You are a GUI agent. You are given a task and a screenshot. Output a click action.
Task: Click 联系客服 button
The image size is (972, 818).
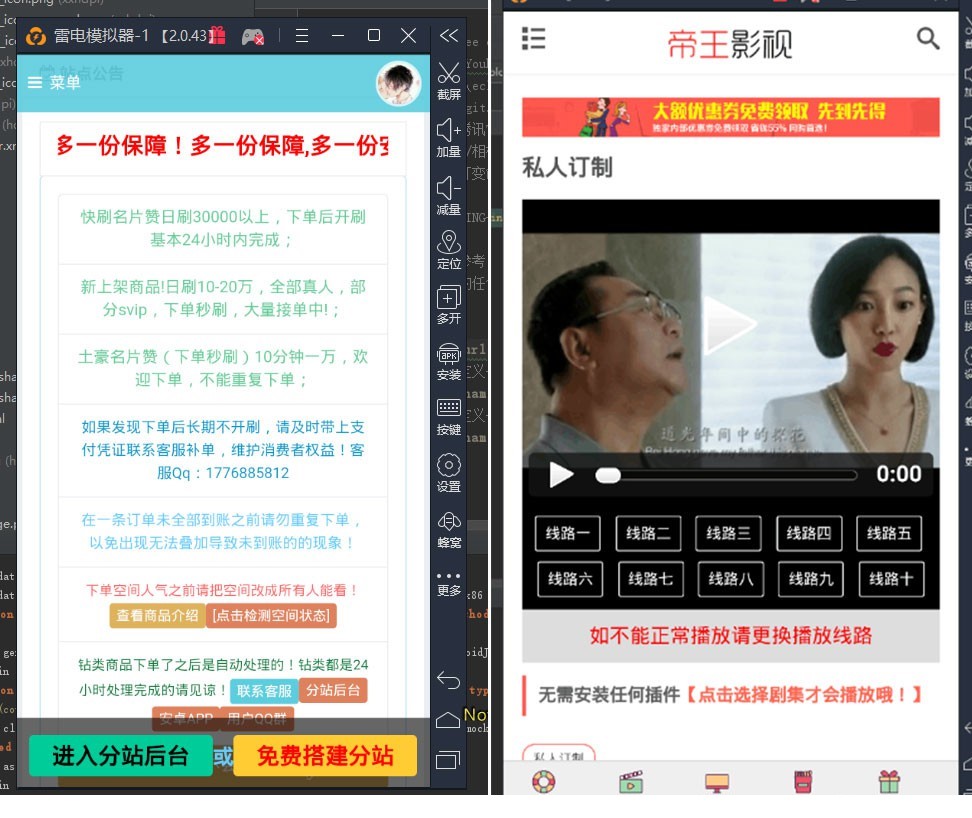[x=264, y=690]
